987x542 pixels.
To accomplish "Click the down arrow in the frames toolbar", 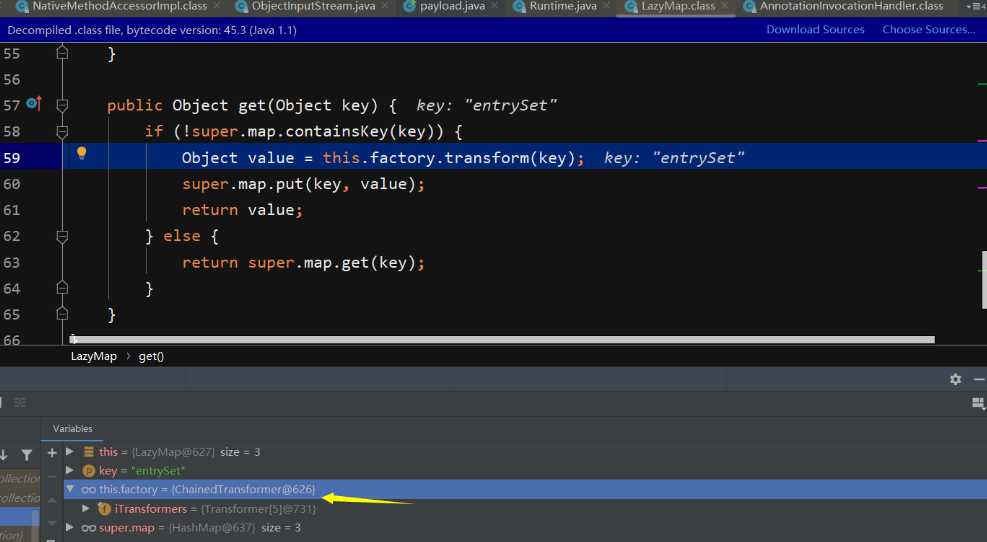I will [x=5, y=454].
